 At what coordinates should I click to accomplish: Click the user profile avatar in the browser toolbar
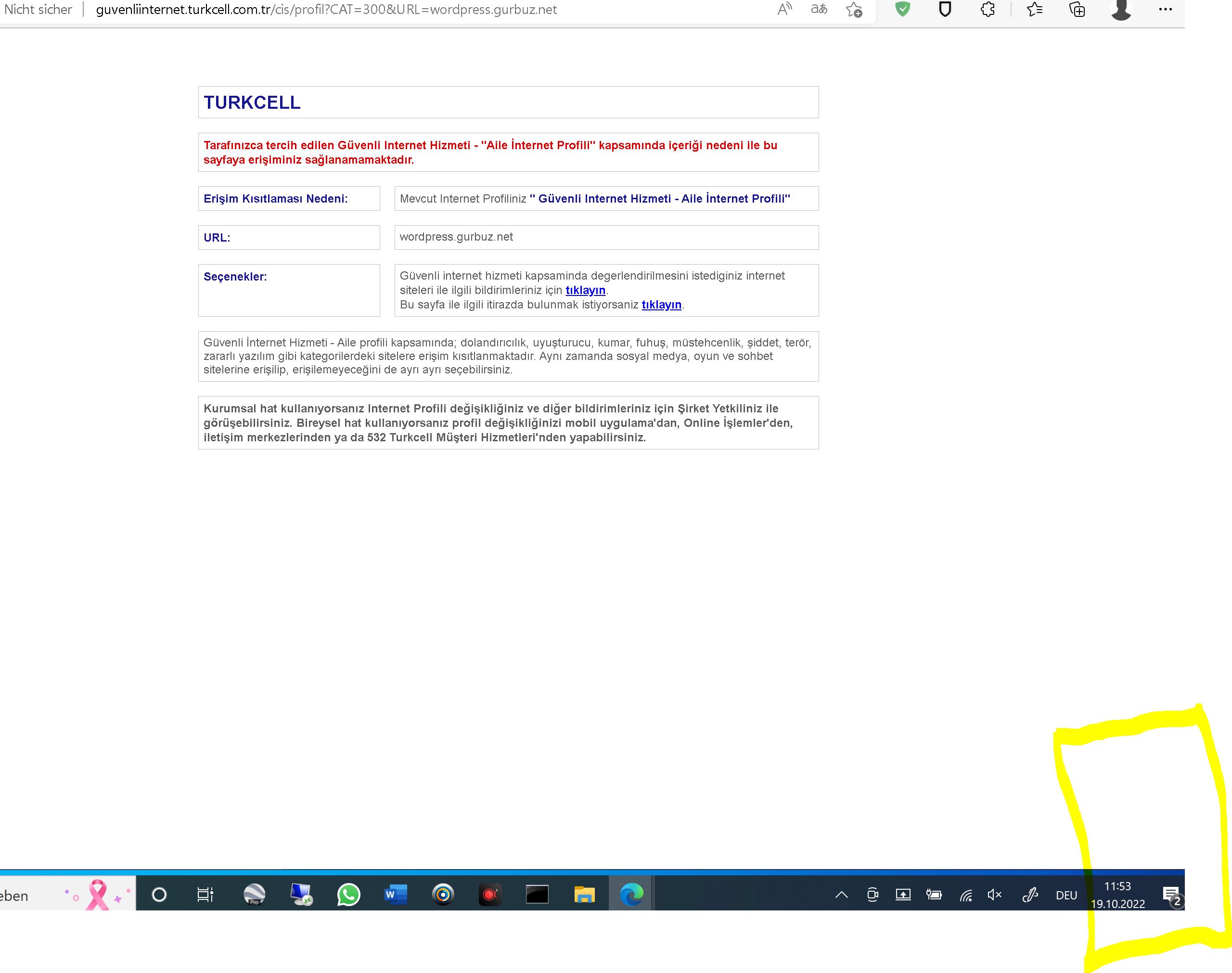coord(1121,10)
